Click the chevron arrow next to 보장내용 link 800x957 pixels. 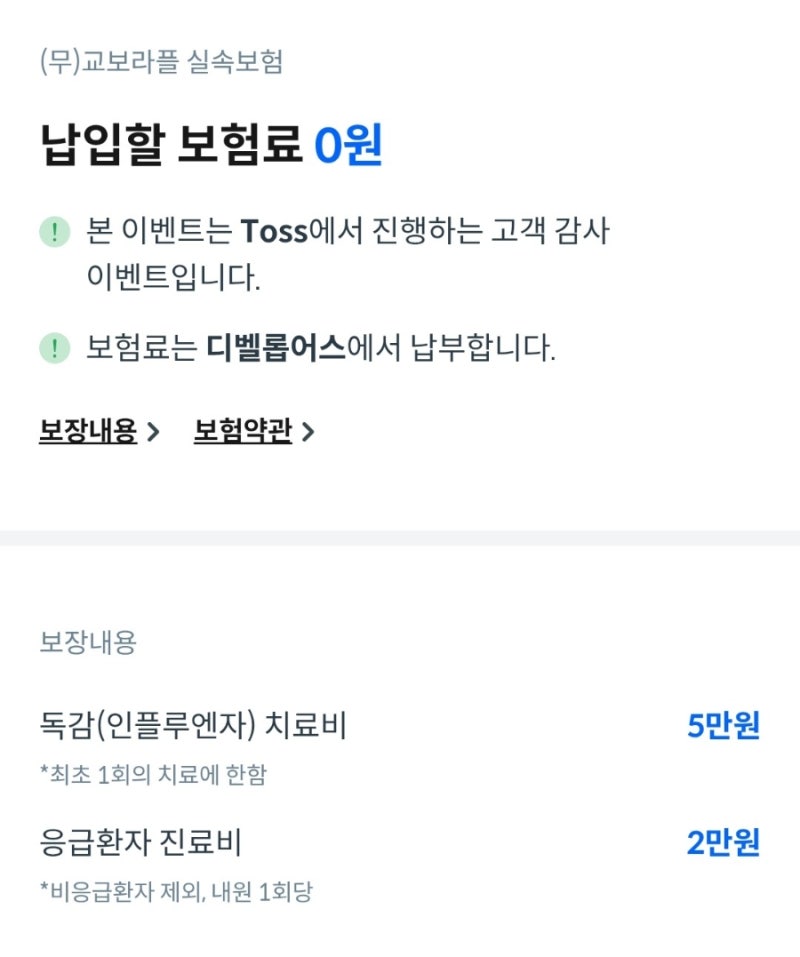[154, 432]
